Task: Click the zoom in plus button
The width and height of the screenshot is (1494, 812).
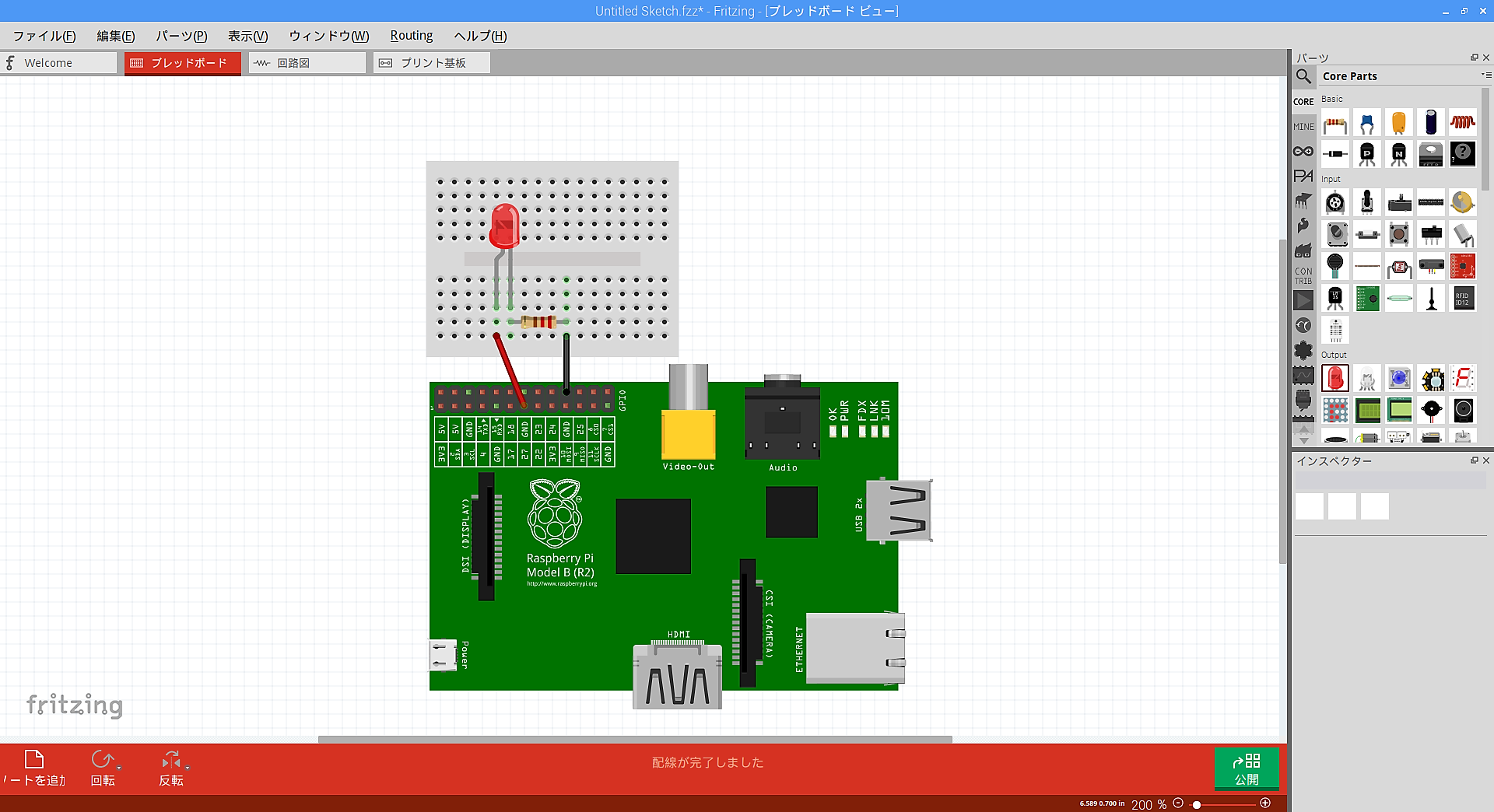Action: 1265,803
